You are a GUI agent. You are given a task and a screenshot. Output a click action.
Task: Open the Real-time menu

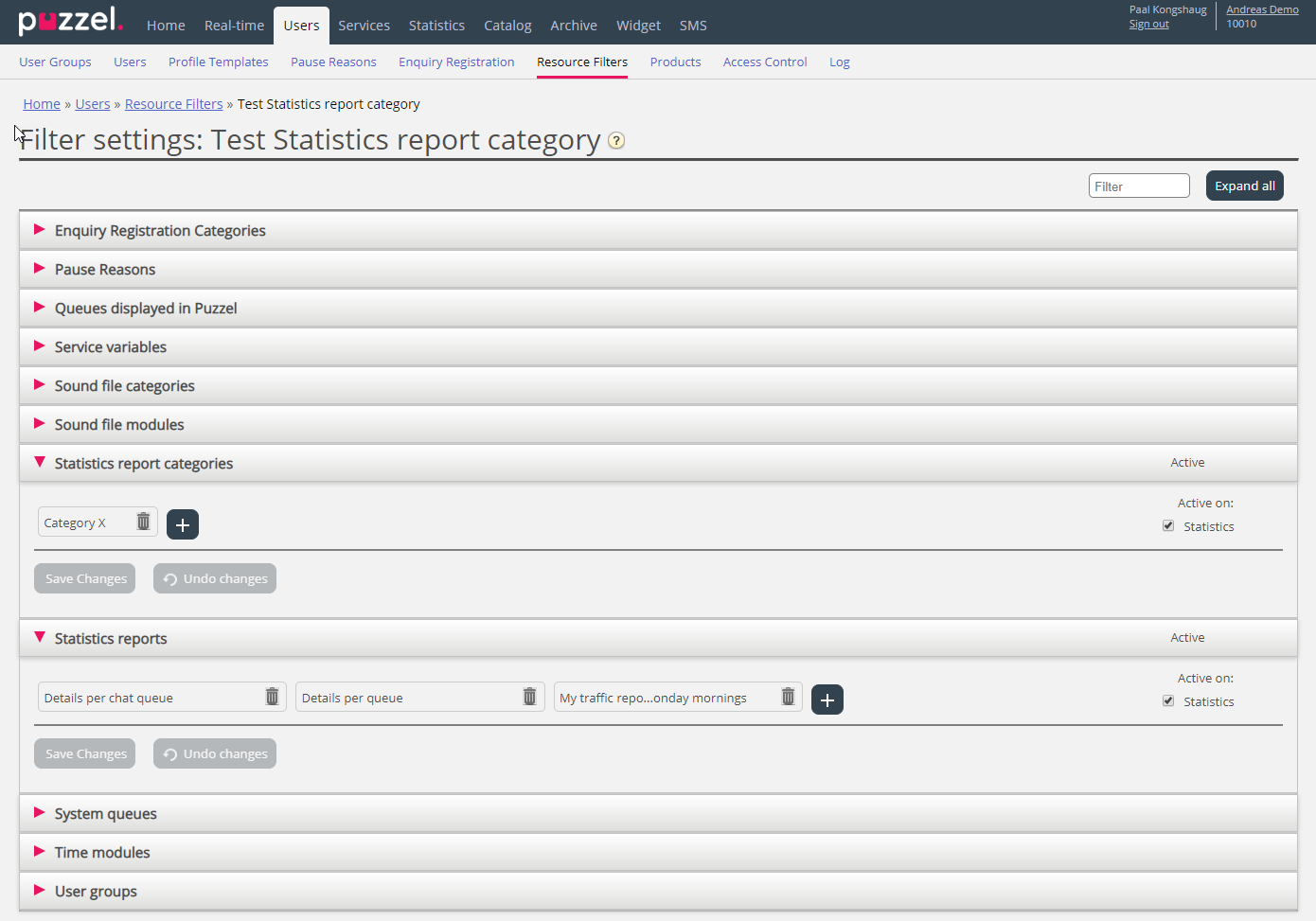pos(234,26)
